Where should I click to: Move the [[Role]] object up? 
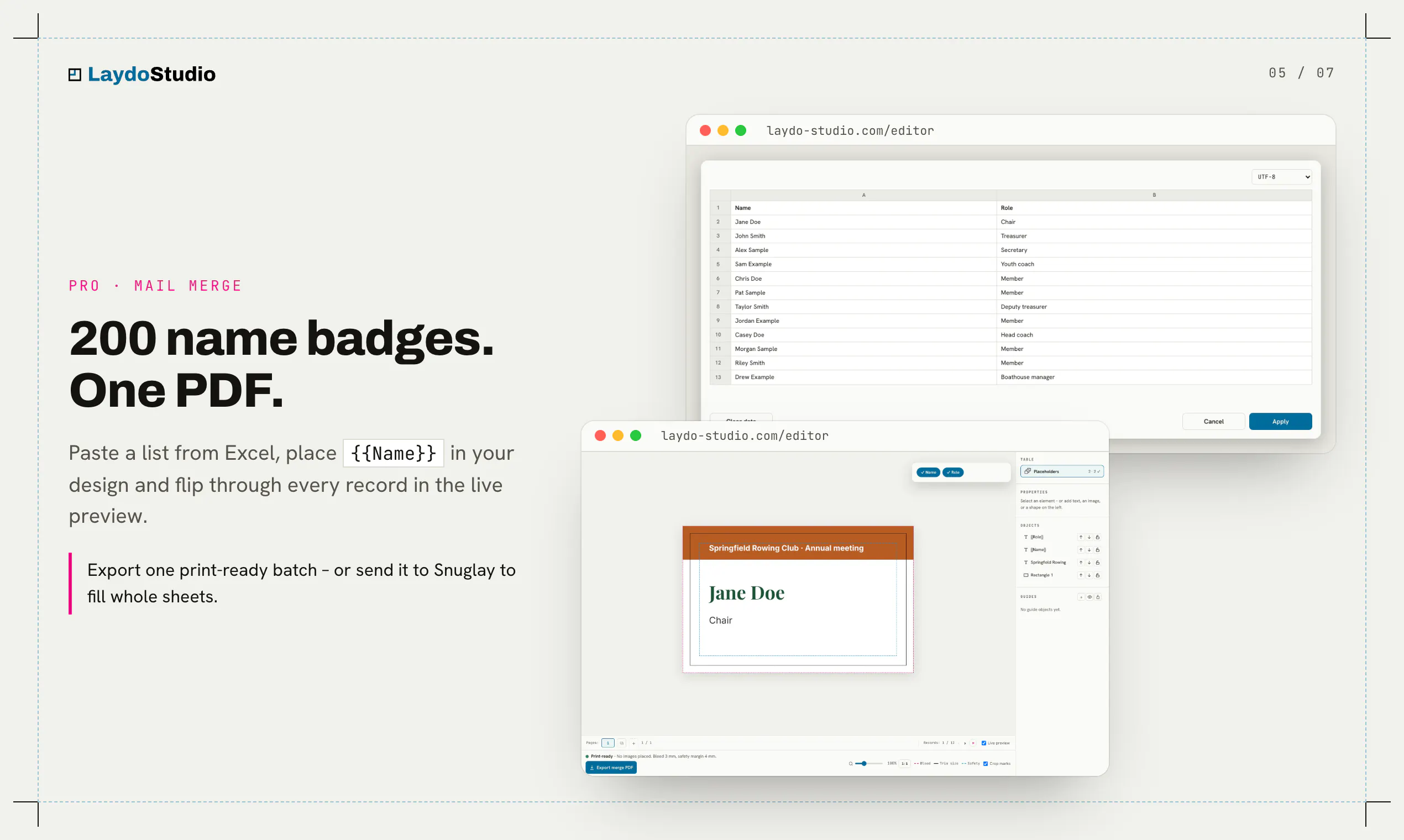pos(1080,537)
